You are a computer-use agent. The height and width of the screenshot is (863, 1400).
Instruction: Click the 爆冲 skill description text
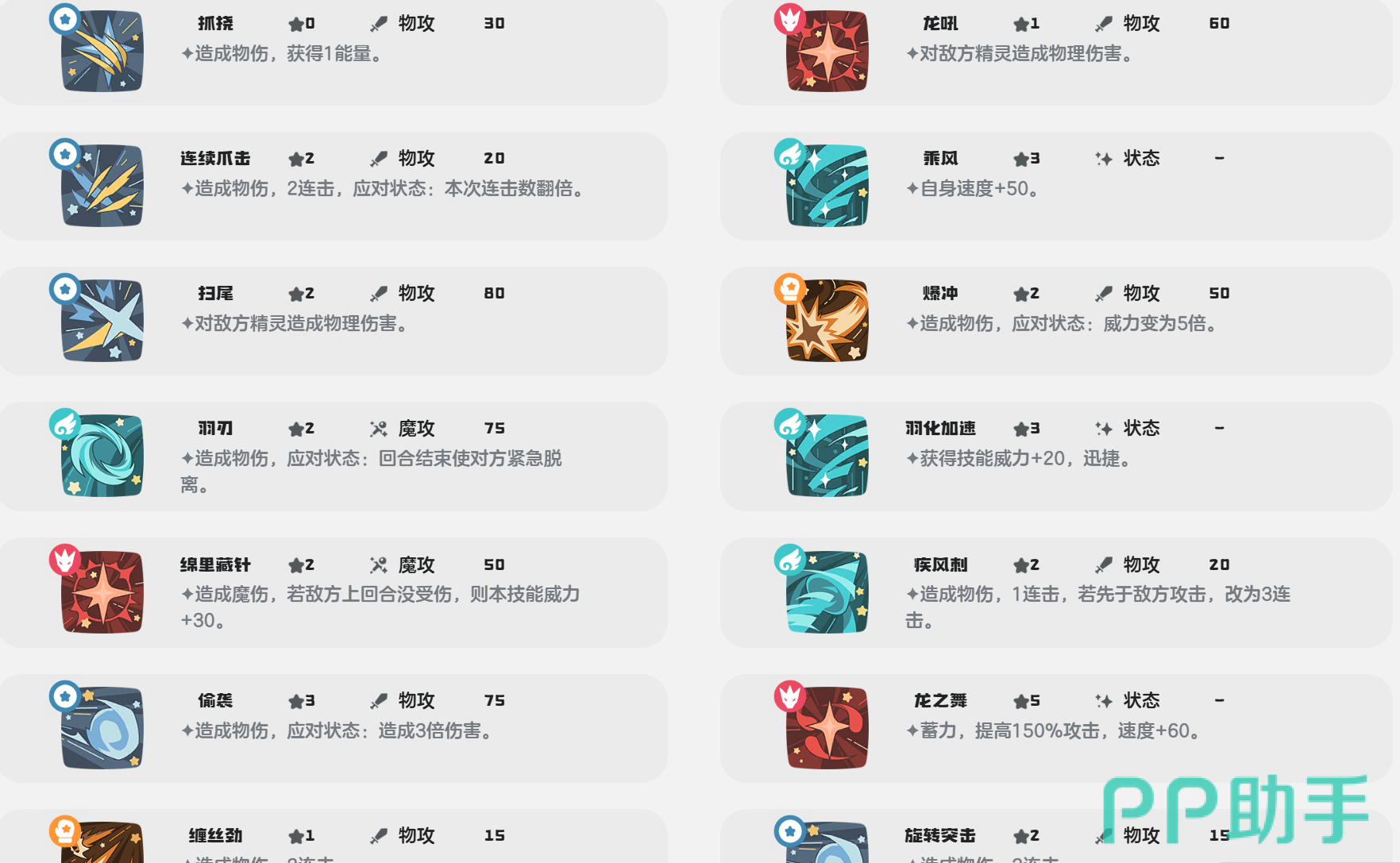[1062, 323]
